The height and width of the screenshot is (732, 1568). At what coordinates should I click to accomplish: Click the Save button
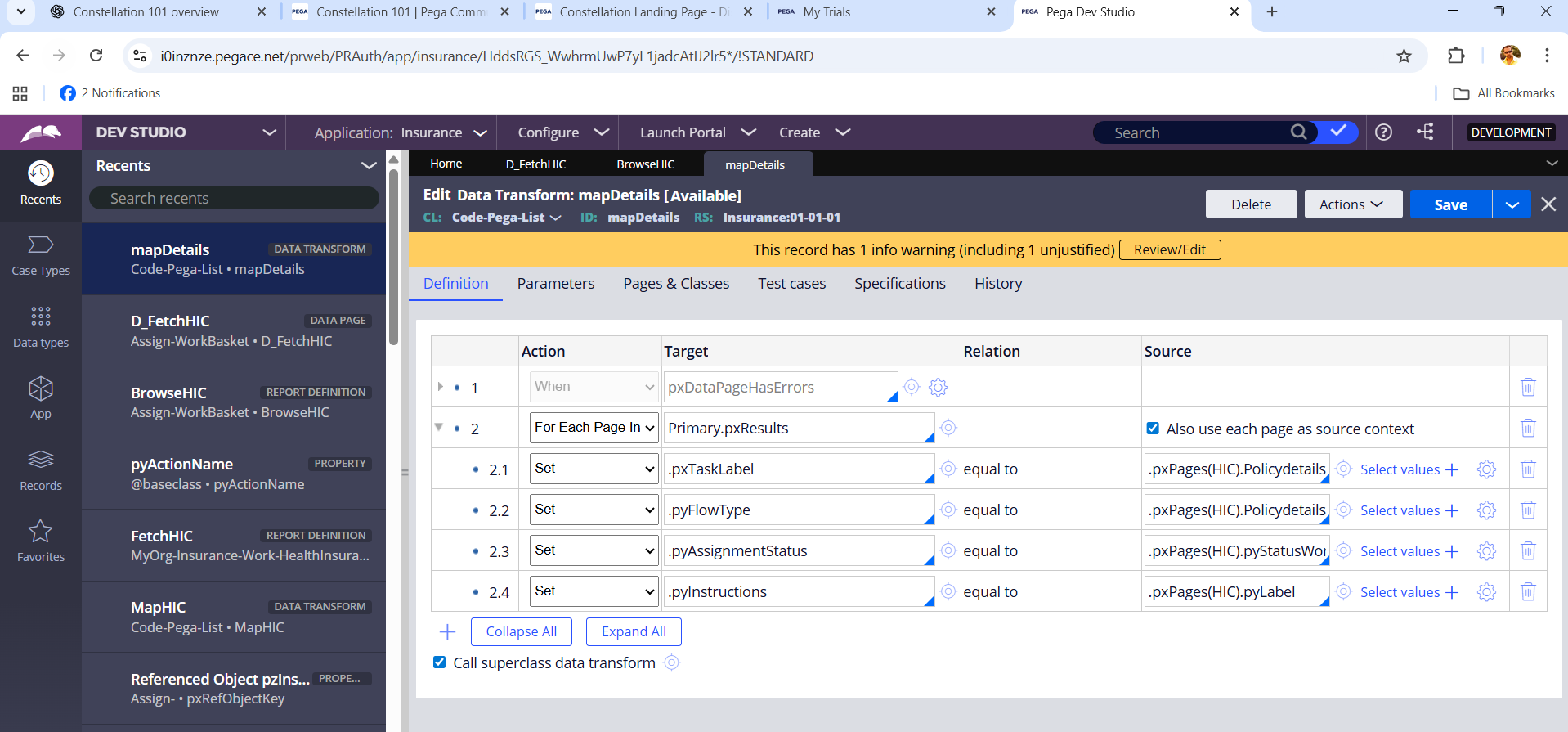point(1451,204)
